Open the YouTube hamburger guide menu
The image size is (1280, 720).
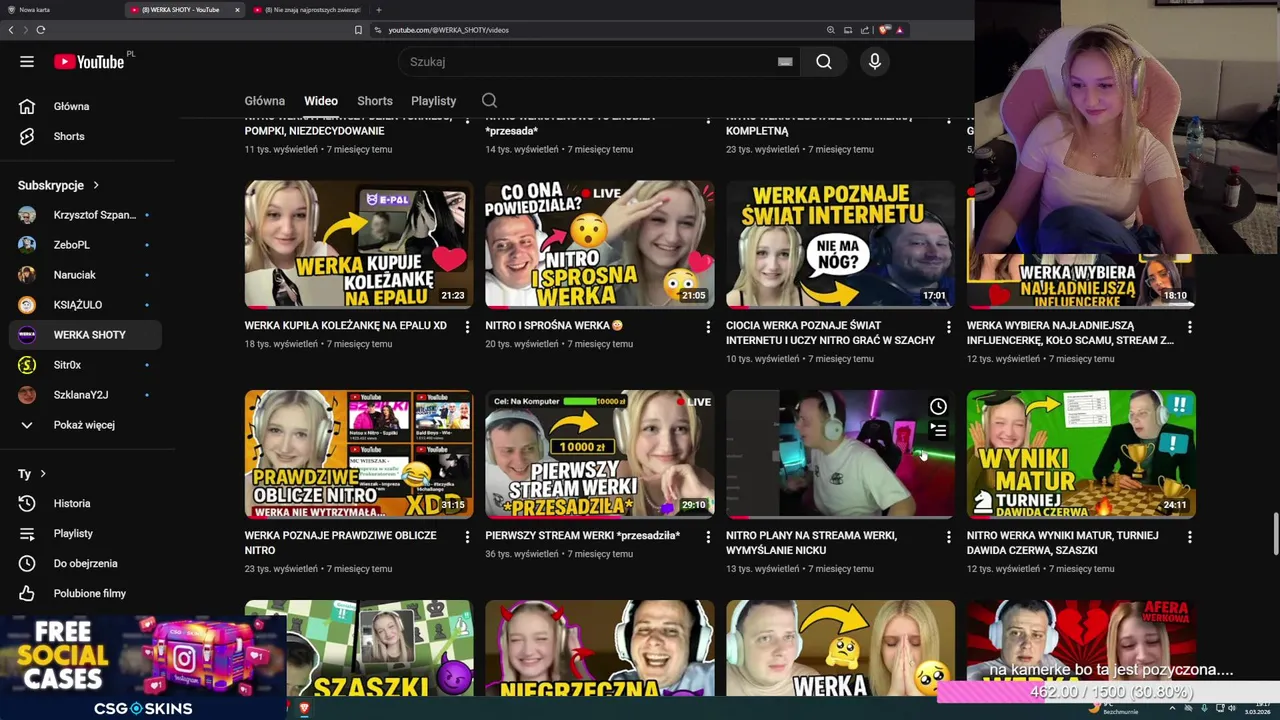pos(27,62)
